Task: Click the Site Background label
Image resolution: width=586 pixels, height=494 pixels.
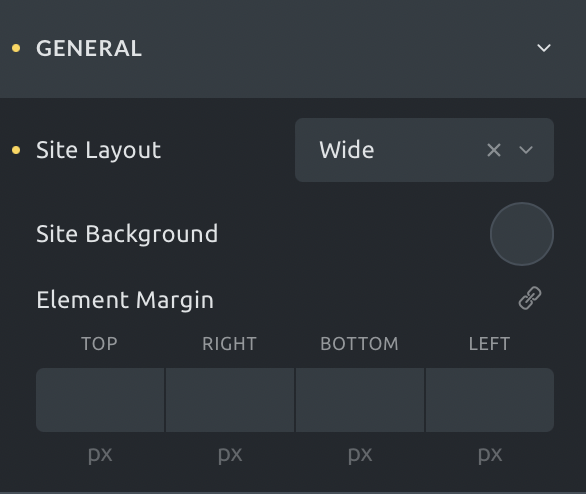Action: (127, 234)
